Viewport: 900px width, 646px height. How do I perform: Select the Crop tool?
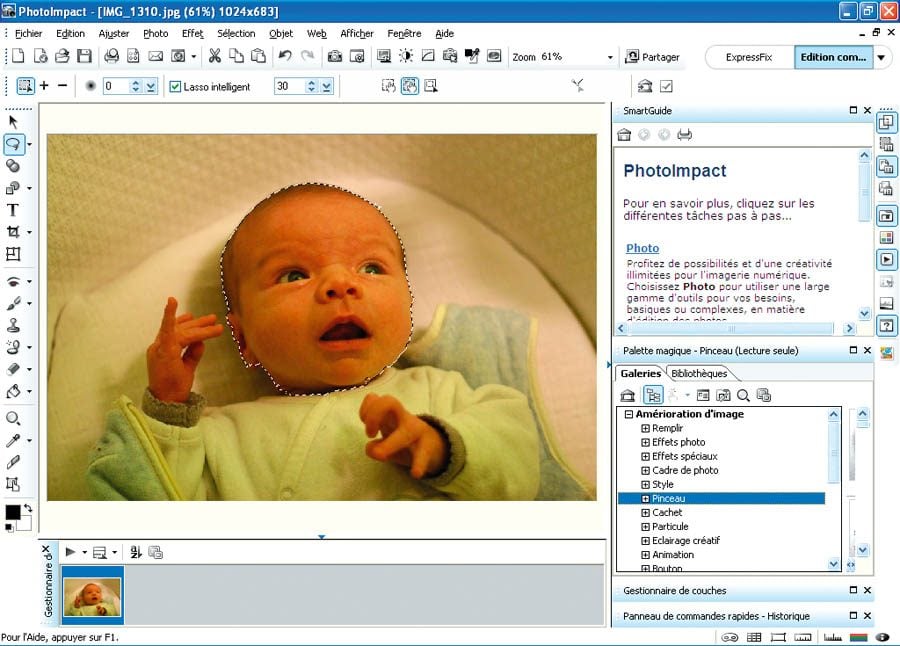13,232
